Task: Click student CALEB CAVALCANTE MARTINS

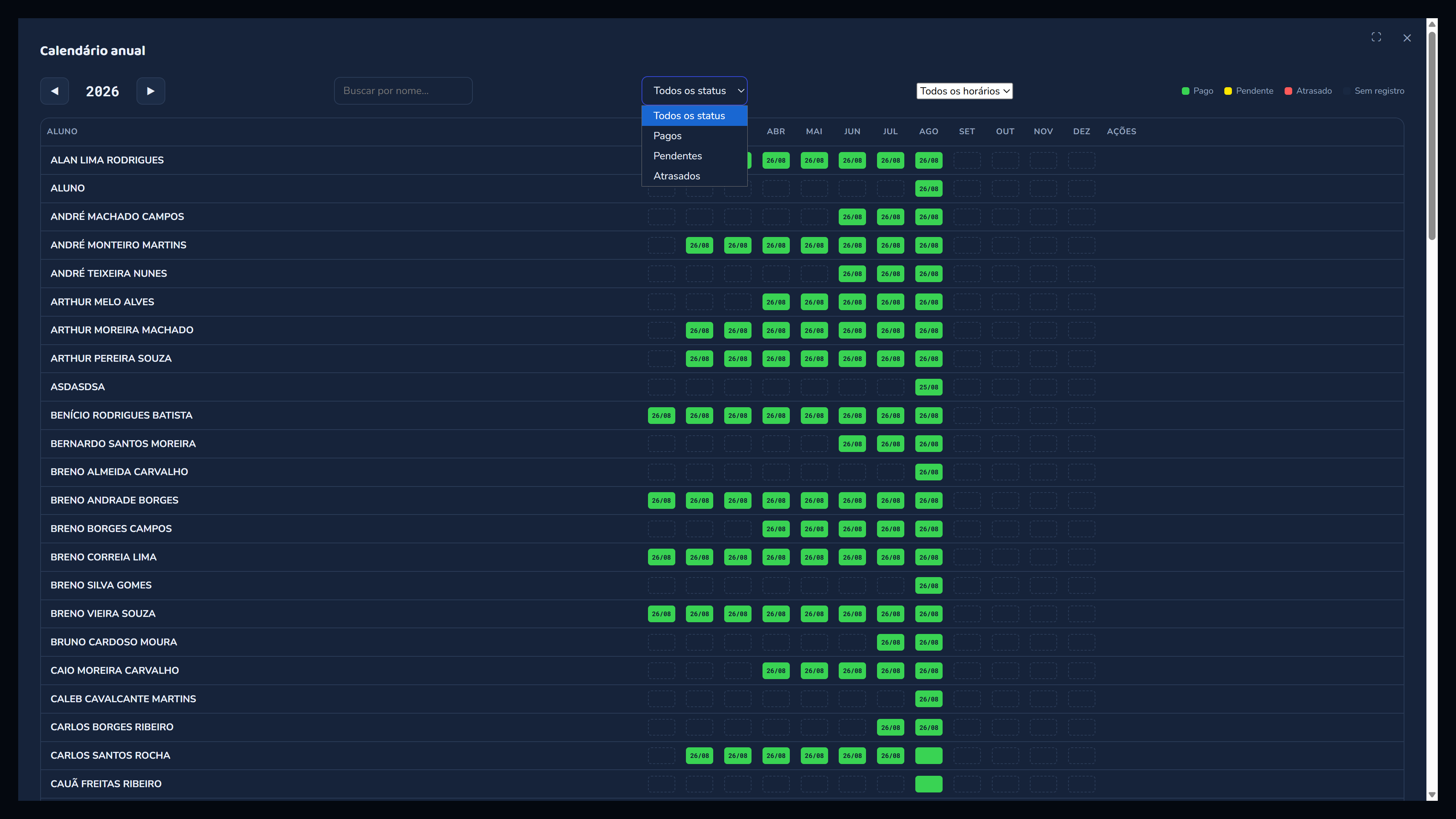Action: tap(123, 699)
